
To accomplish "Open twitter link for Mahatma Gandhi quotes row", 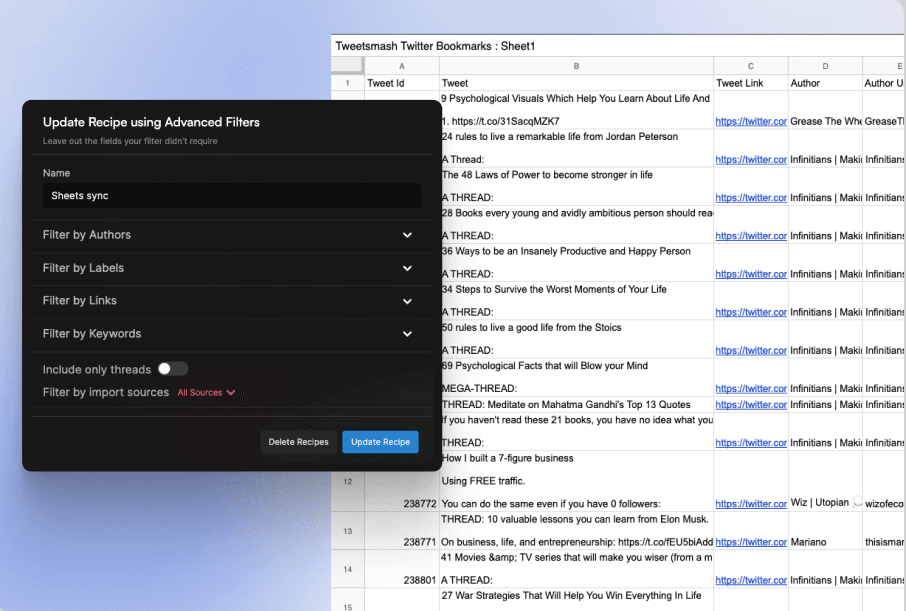I will [x=751, y=405].
